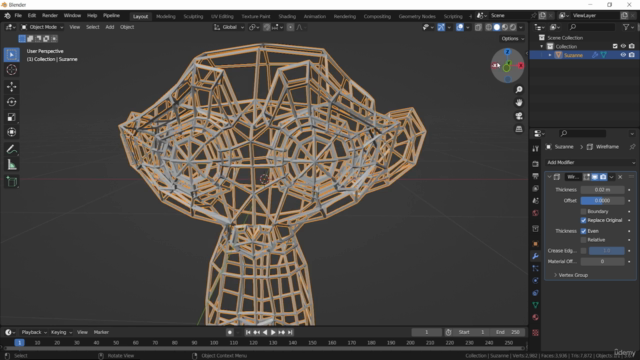Viewport: 640px width, 360px height.
Task: Switch to wireframe viewport shading
Action: [x=489, y=27]
